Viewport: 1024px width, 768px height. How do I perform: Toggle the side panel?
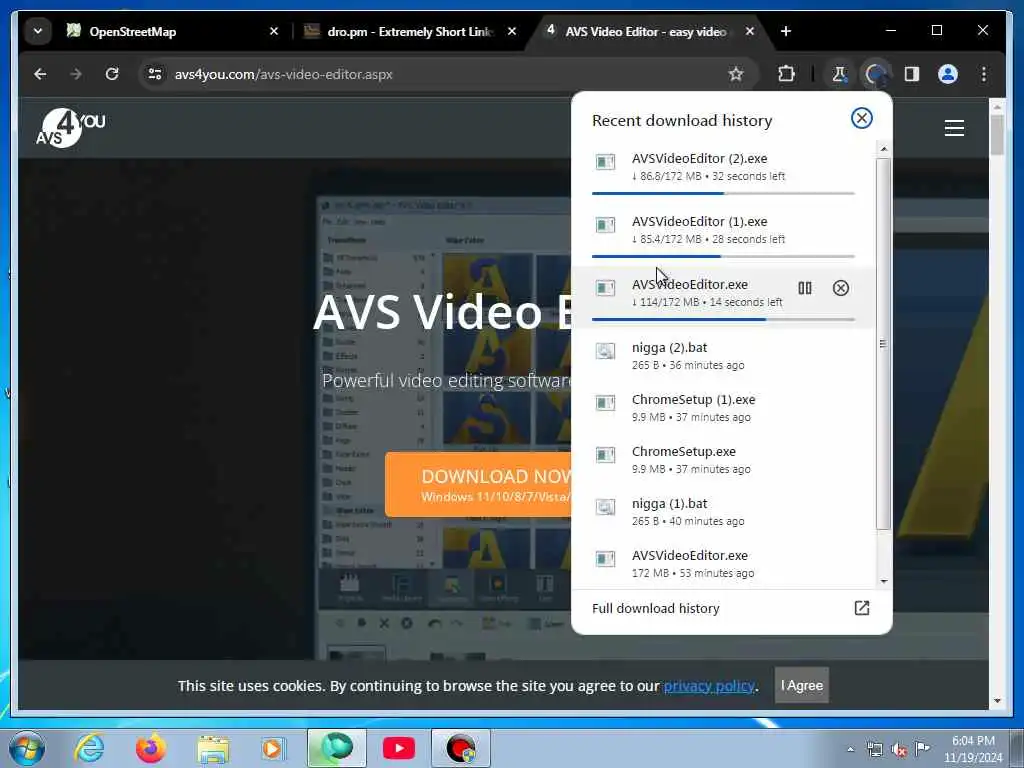(x=912, y=74)
